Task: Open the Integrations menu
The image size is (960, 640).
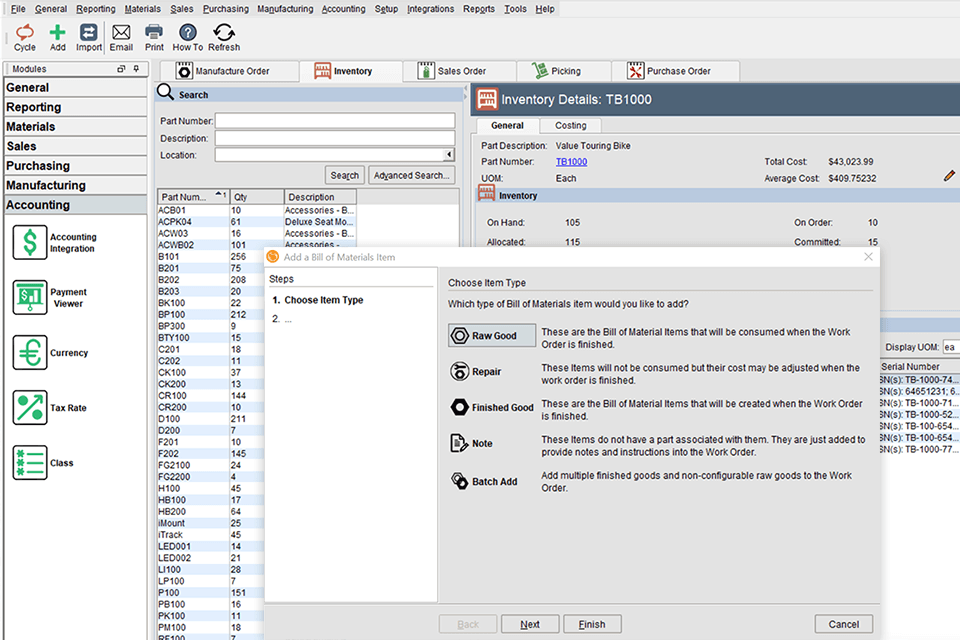Action: tap(430, 9)
